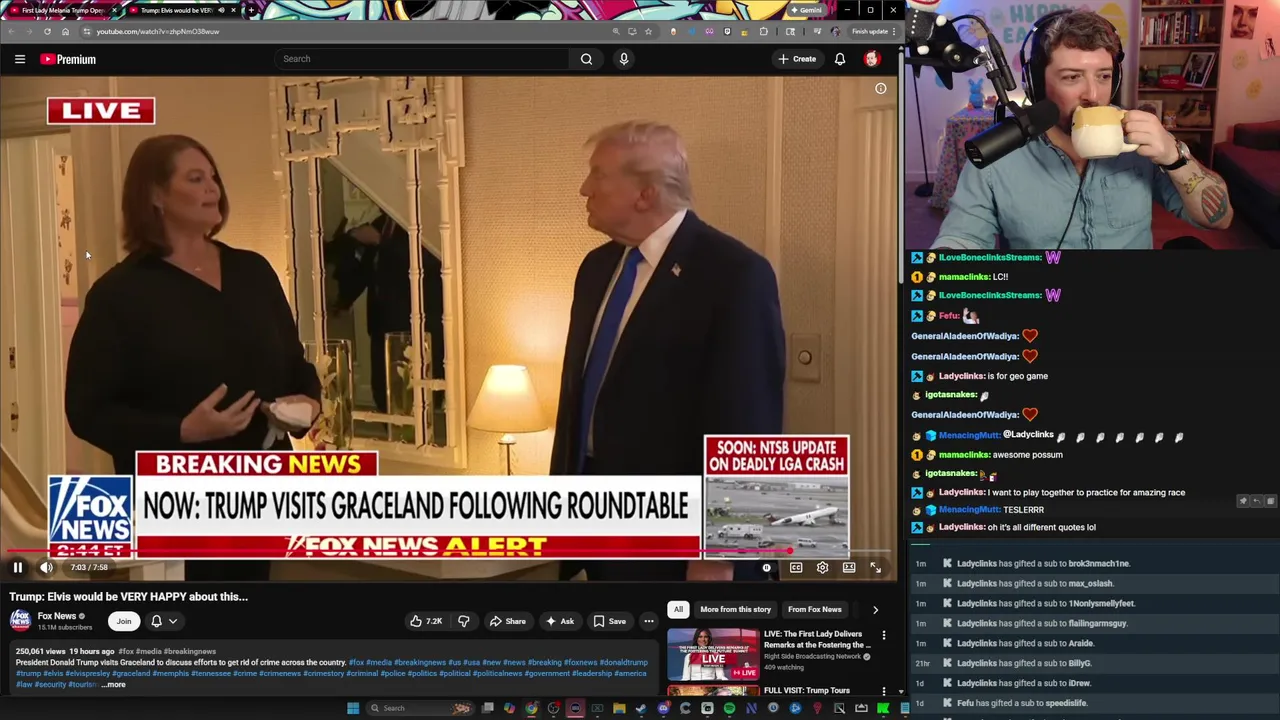
Task: Open Task View on the taskbar
Action: pos(487,708)
